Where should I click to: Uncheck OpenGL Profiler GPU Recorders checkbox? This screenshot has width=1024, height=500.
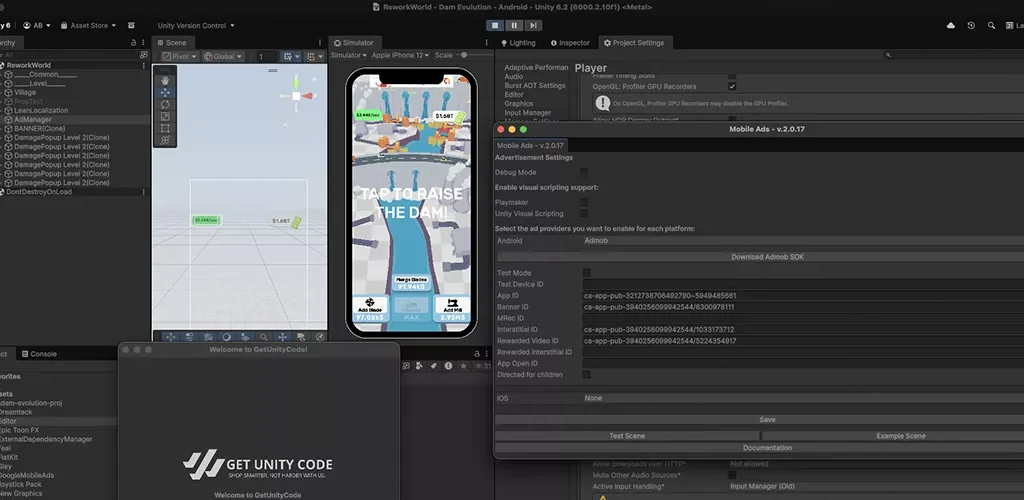[x=732, y=86]
